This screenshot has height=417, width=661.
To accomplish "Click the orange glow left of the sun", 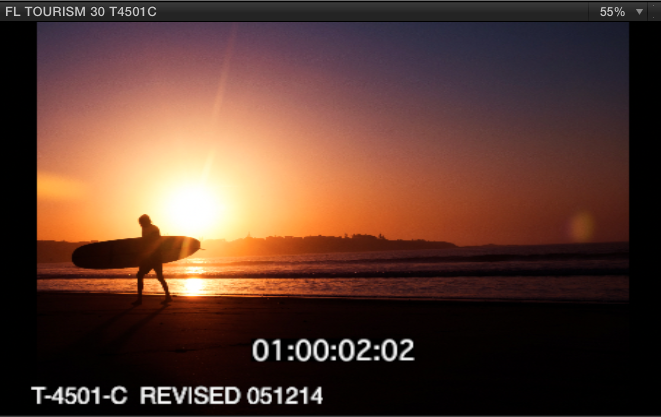I will (70, 188).
